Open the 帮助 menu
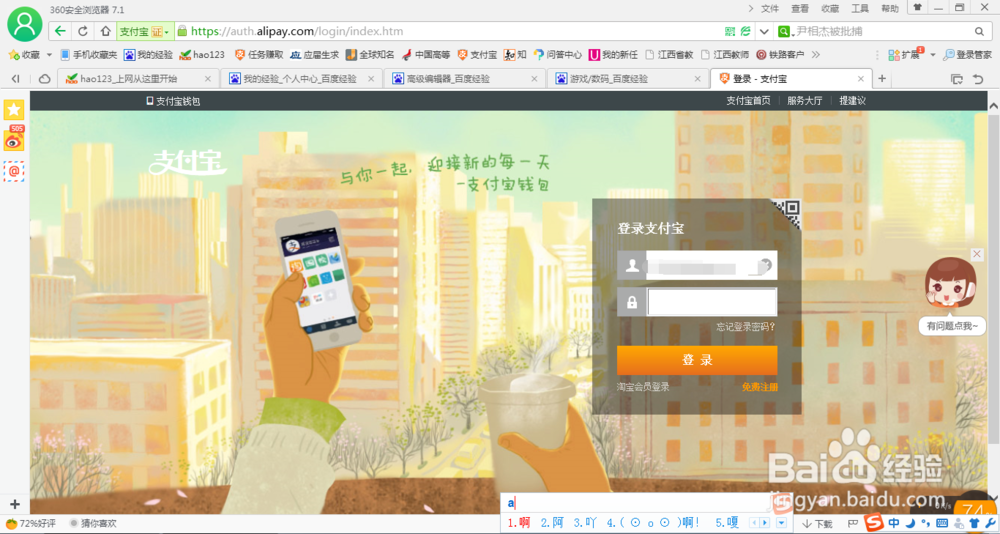The height and width of the screenshot is (534, 1000). tap(890, 8)
